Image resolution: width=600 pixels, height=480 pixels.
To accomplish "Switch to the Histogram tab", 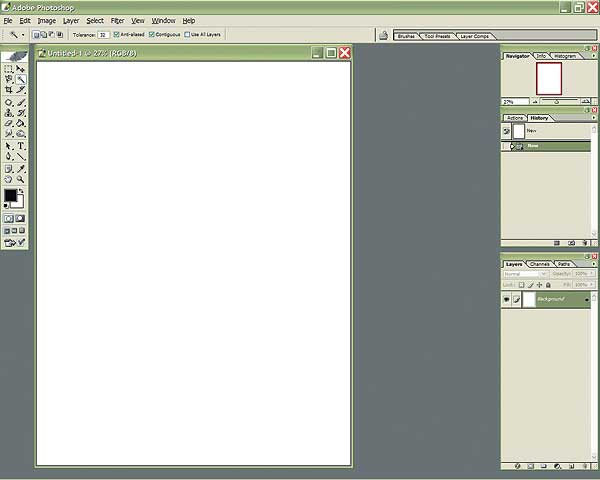I will pos(563,56).
